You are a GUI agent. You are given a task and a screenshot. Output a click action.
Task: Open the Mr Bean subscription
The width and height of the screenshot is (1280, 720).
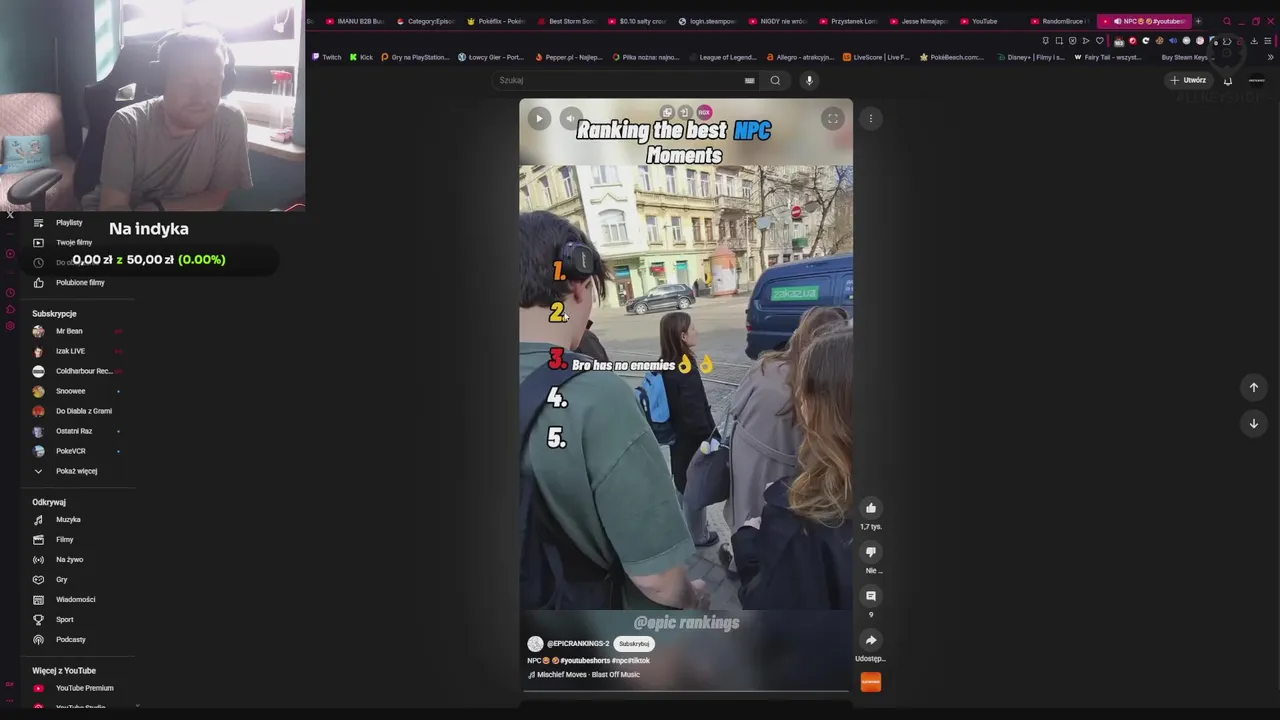click(x=69, y=331)
